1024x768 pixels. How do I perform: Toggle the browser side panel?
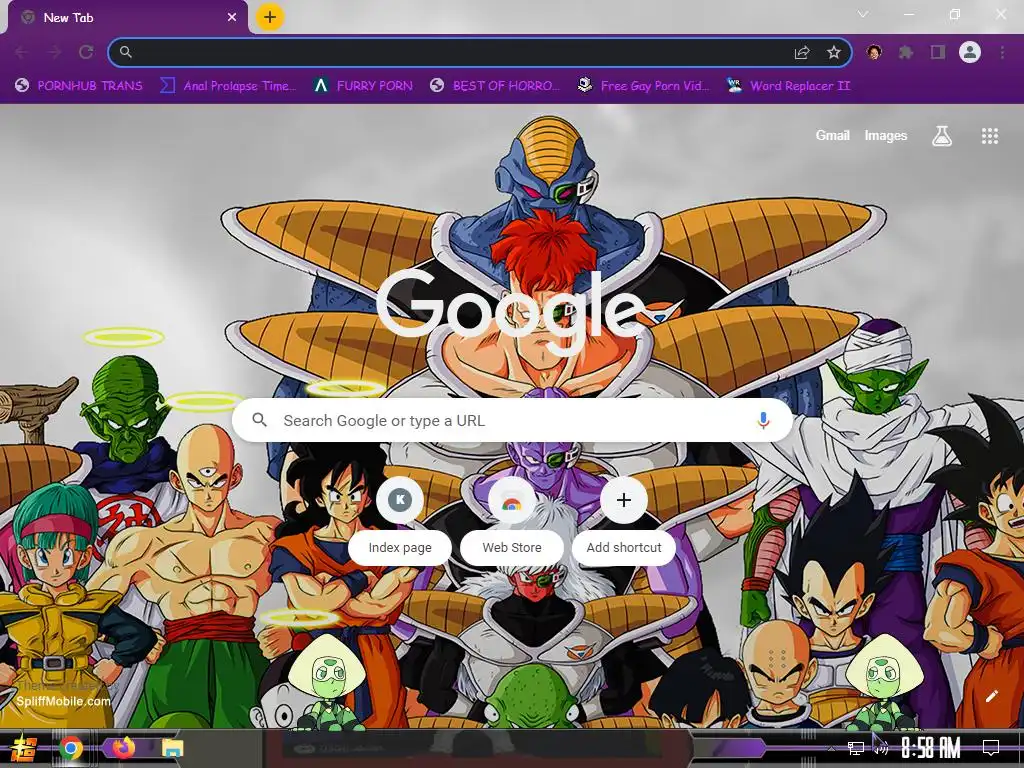pos(938,52)
